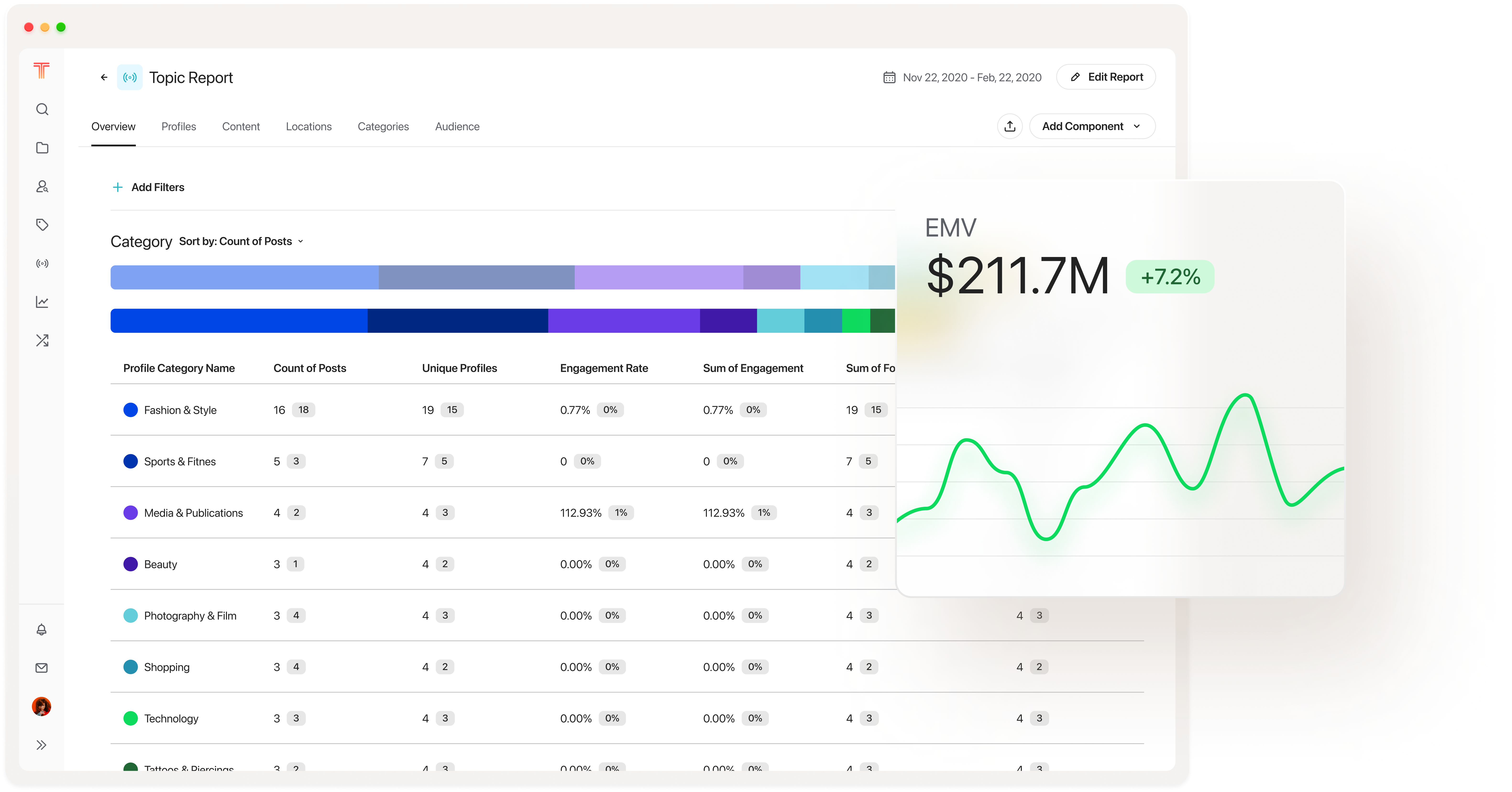This screenshot has width=1512, height=792.
Task: Select the profile lookup icon in sidebar
Action: [x=42, y=186]
